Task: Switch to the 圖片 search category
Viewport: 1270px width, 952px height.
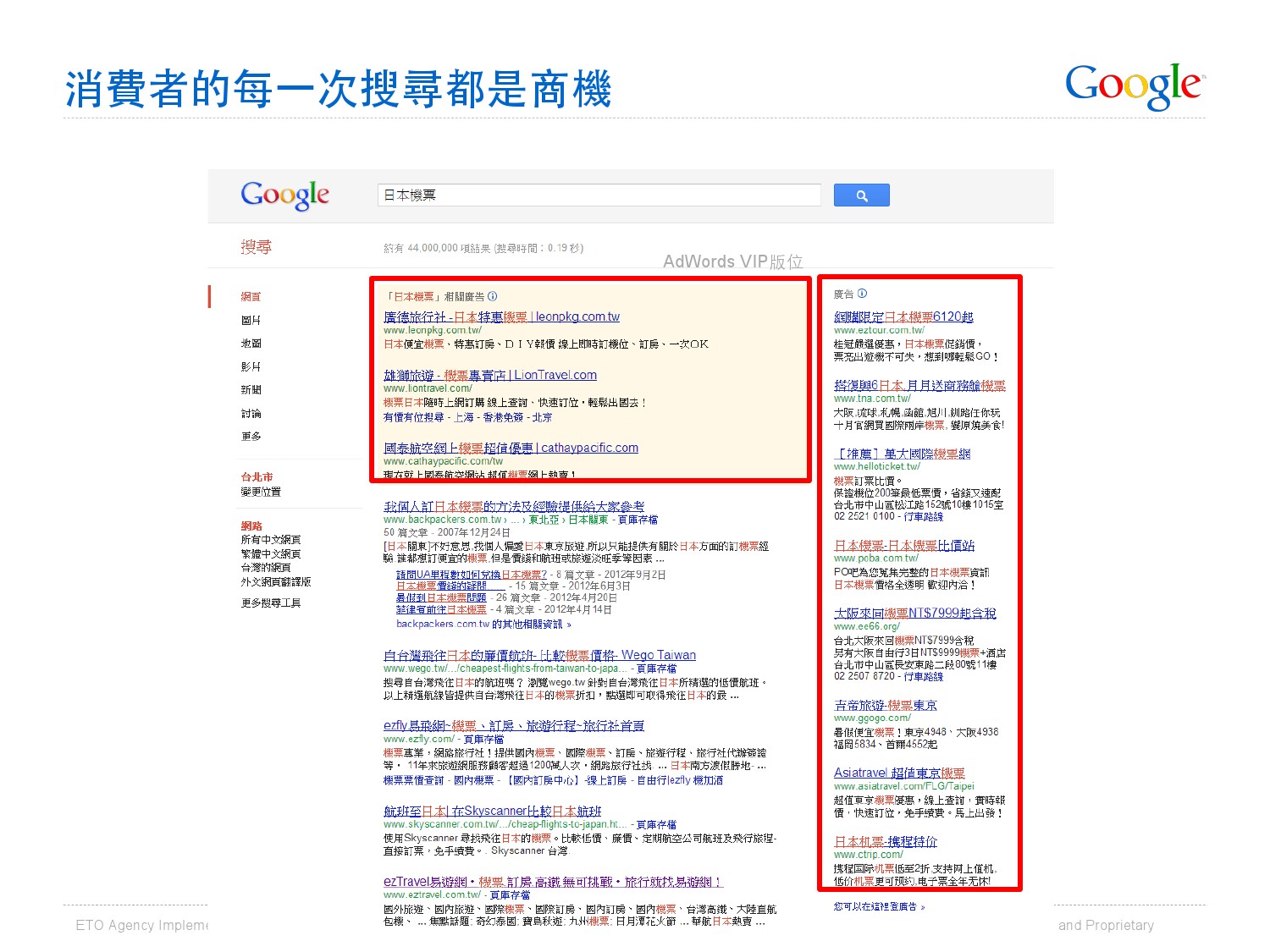Action: click(251, 320)
